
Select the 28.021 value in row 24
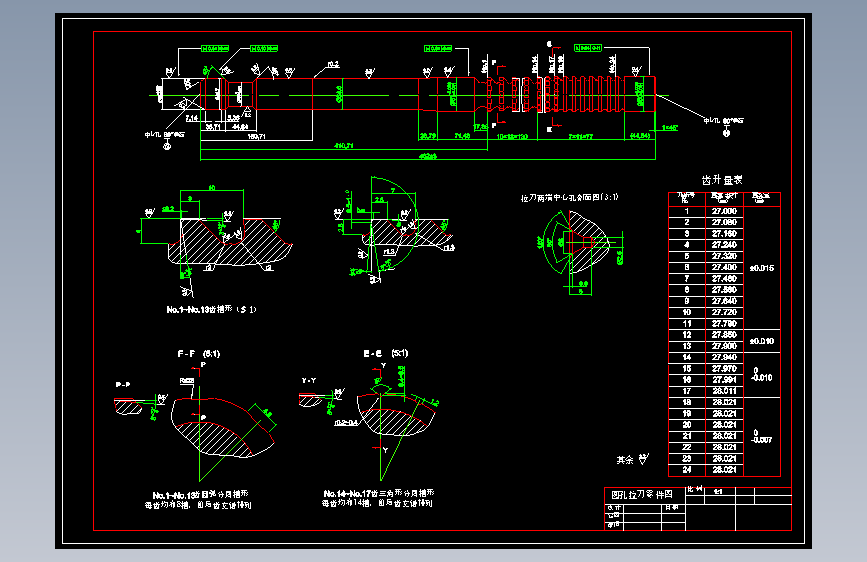point(724,470)
